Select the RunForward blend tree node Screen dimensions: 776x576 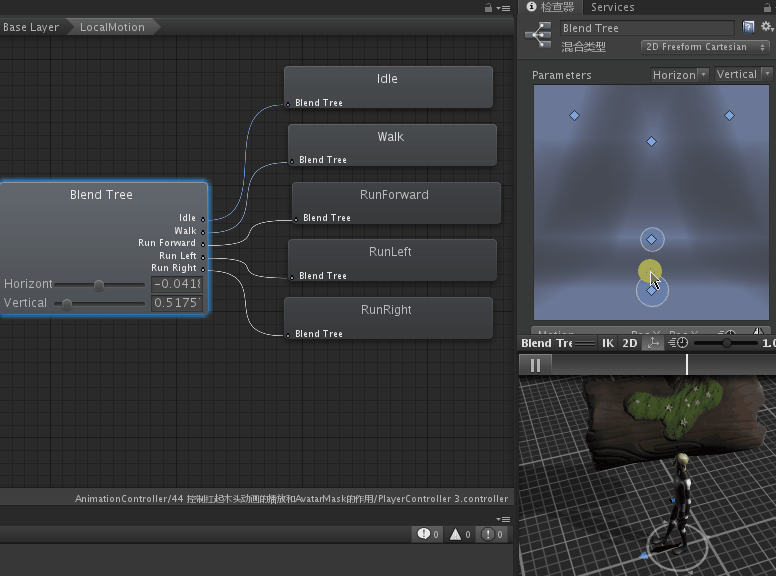click(x=396, y=203)
